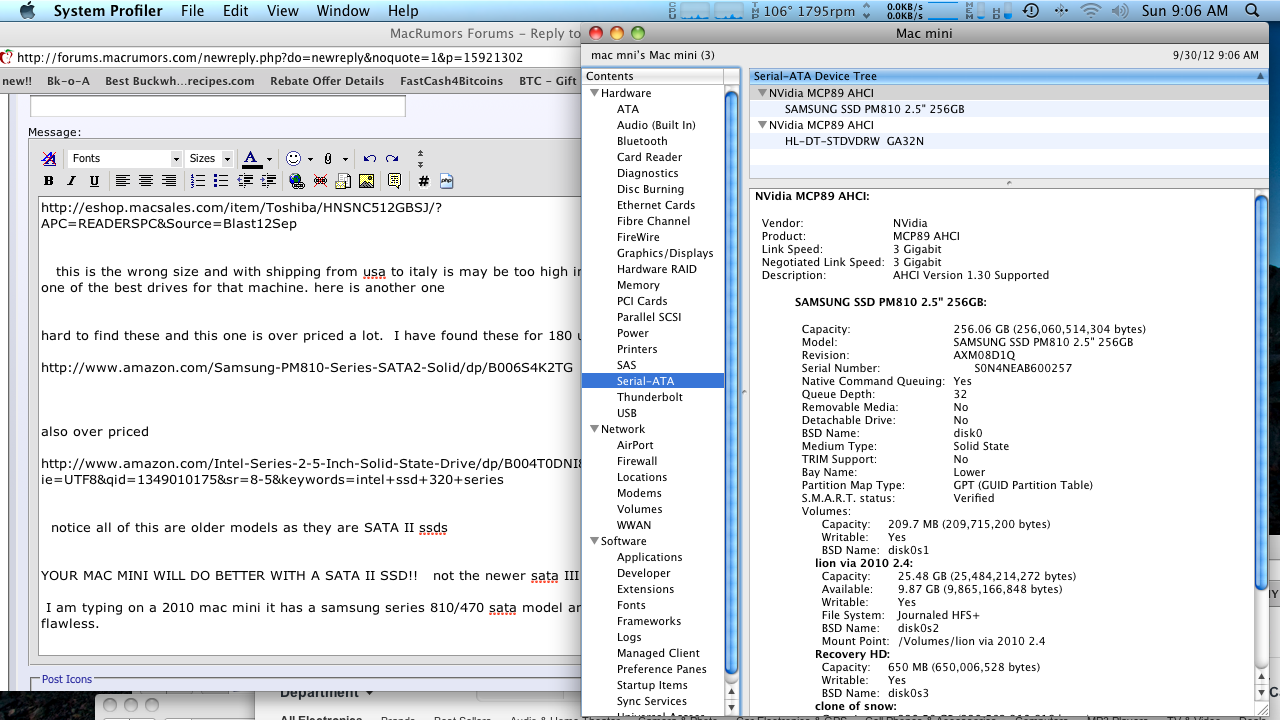Click the Insert Image icon

(x=366, y=181)
